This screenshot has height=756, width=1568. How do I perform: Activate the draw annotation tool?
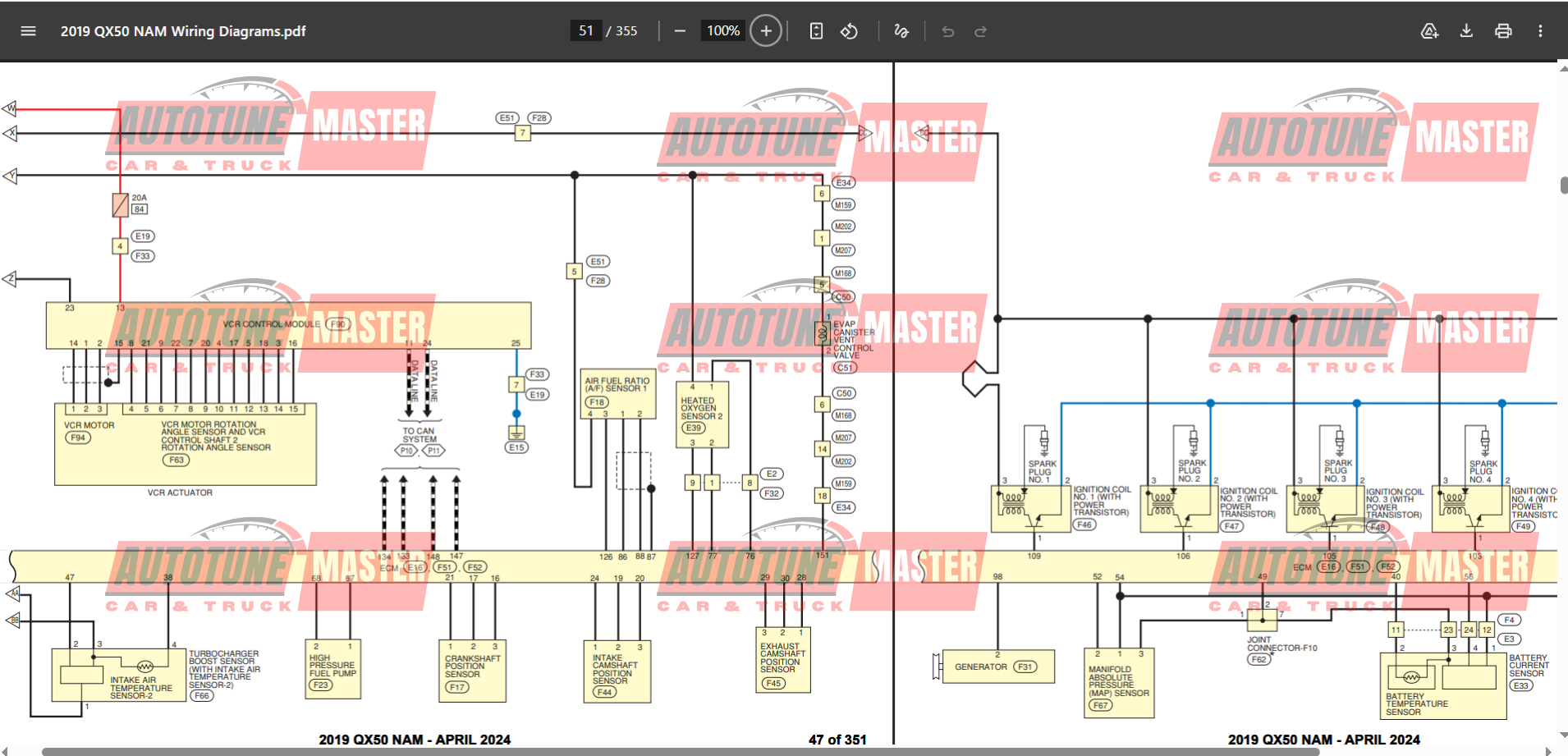pyautogui.click(x=901, y=31)
